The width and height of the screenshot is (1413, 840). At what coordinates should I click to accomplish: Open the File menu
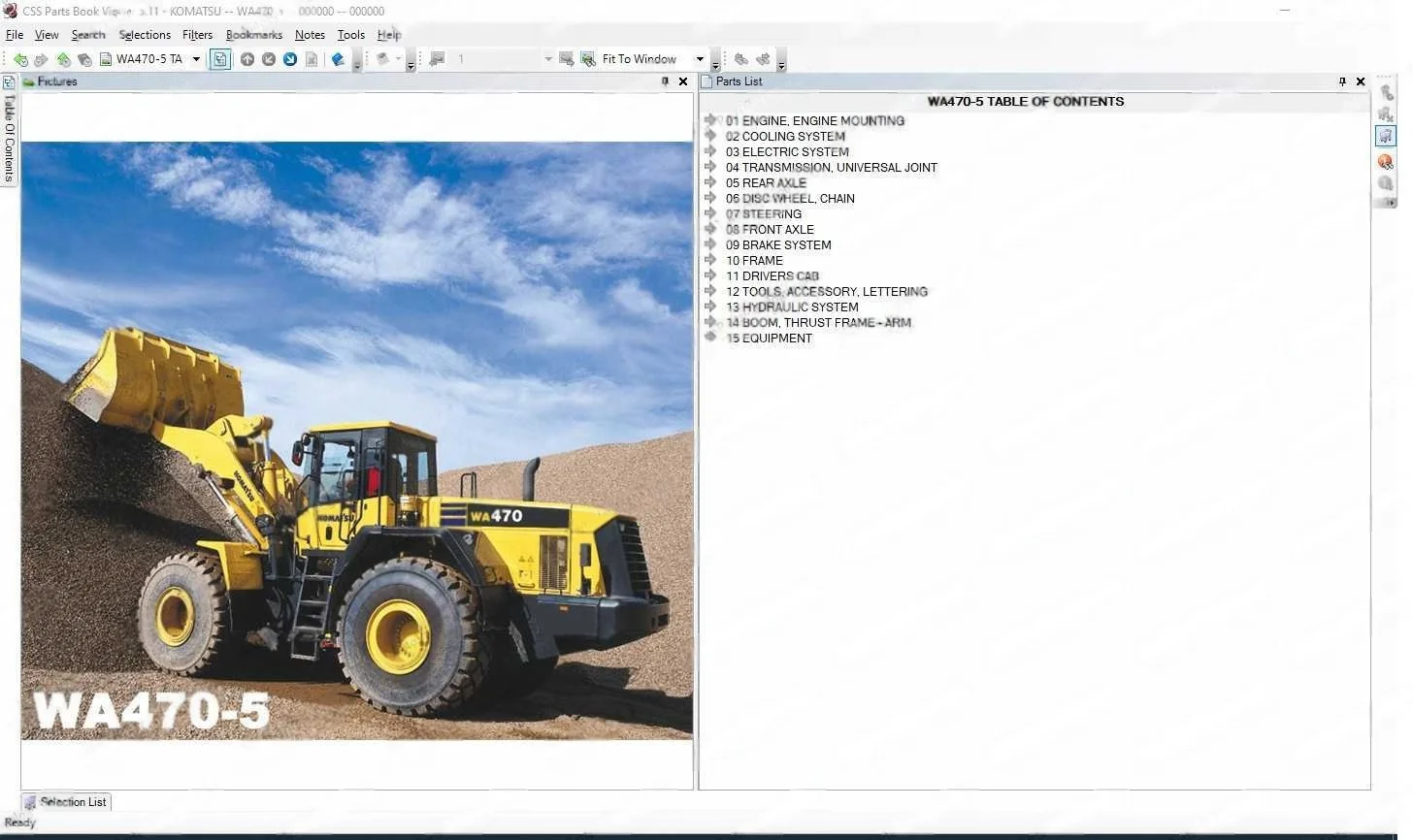tap(15, 35)
